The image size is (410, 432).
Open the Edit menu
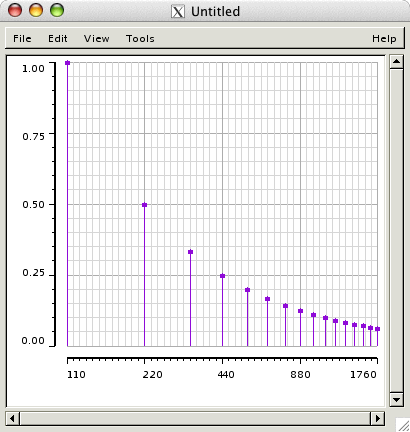pyautogui.click(x=58, y=39)
